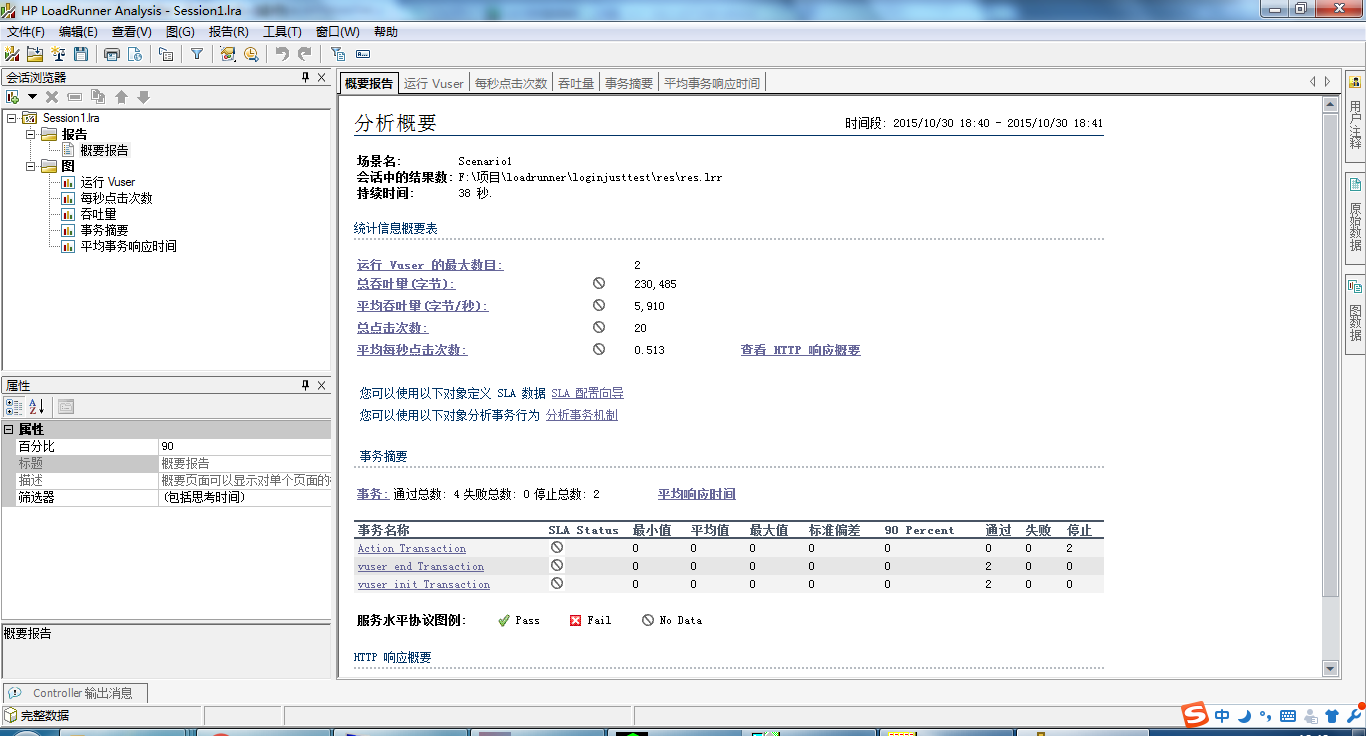Close the 属性 properties panel
Image resolution: width=1366 pixels, height=736 pixels.
click(x=322, y=385)
